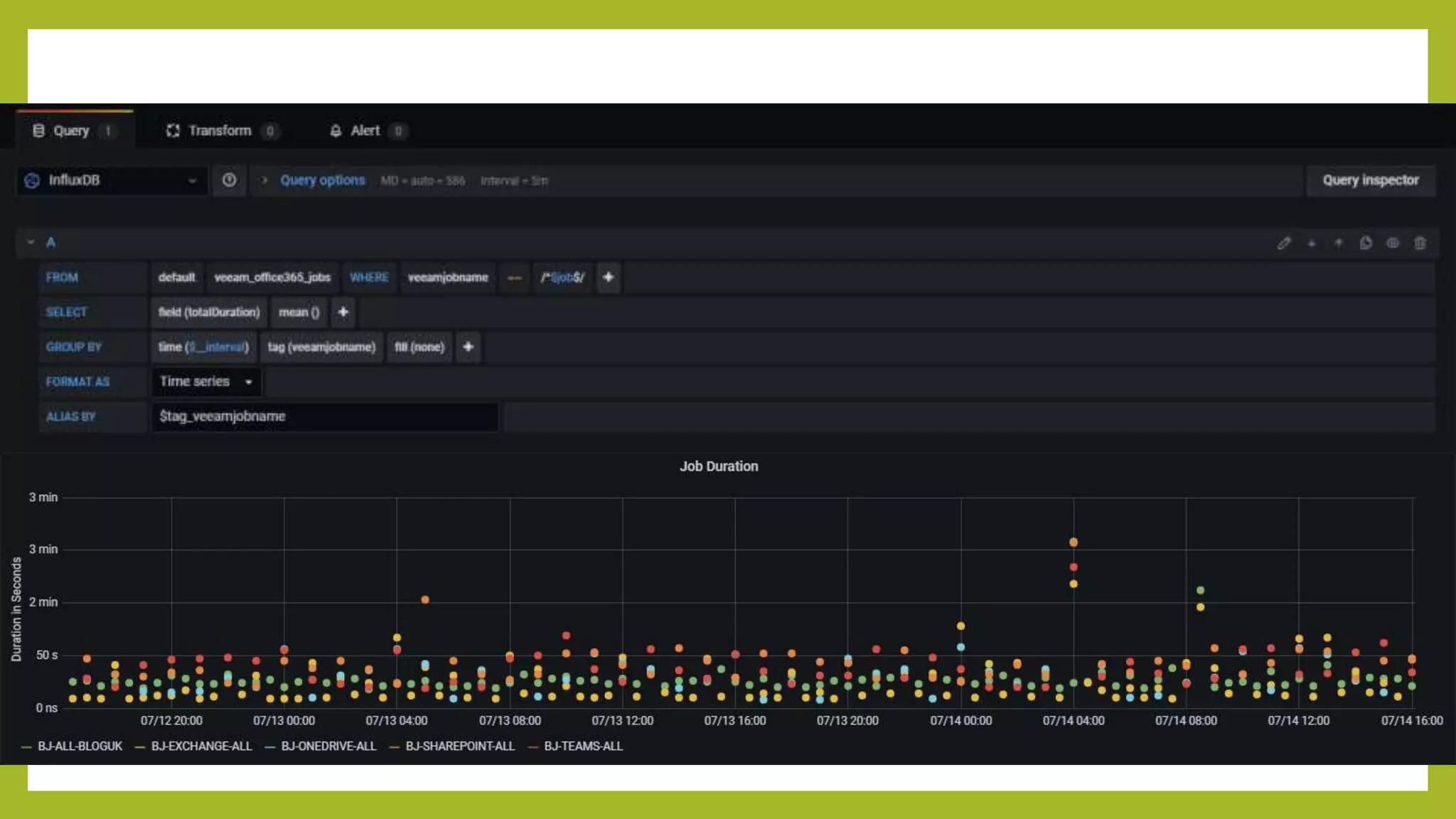1456x819 pixels.
Task: Change the veeam_office365_jobs measurement
Action: pyautogui.click(x=272, y=277)
